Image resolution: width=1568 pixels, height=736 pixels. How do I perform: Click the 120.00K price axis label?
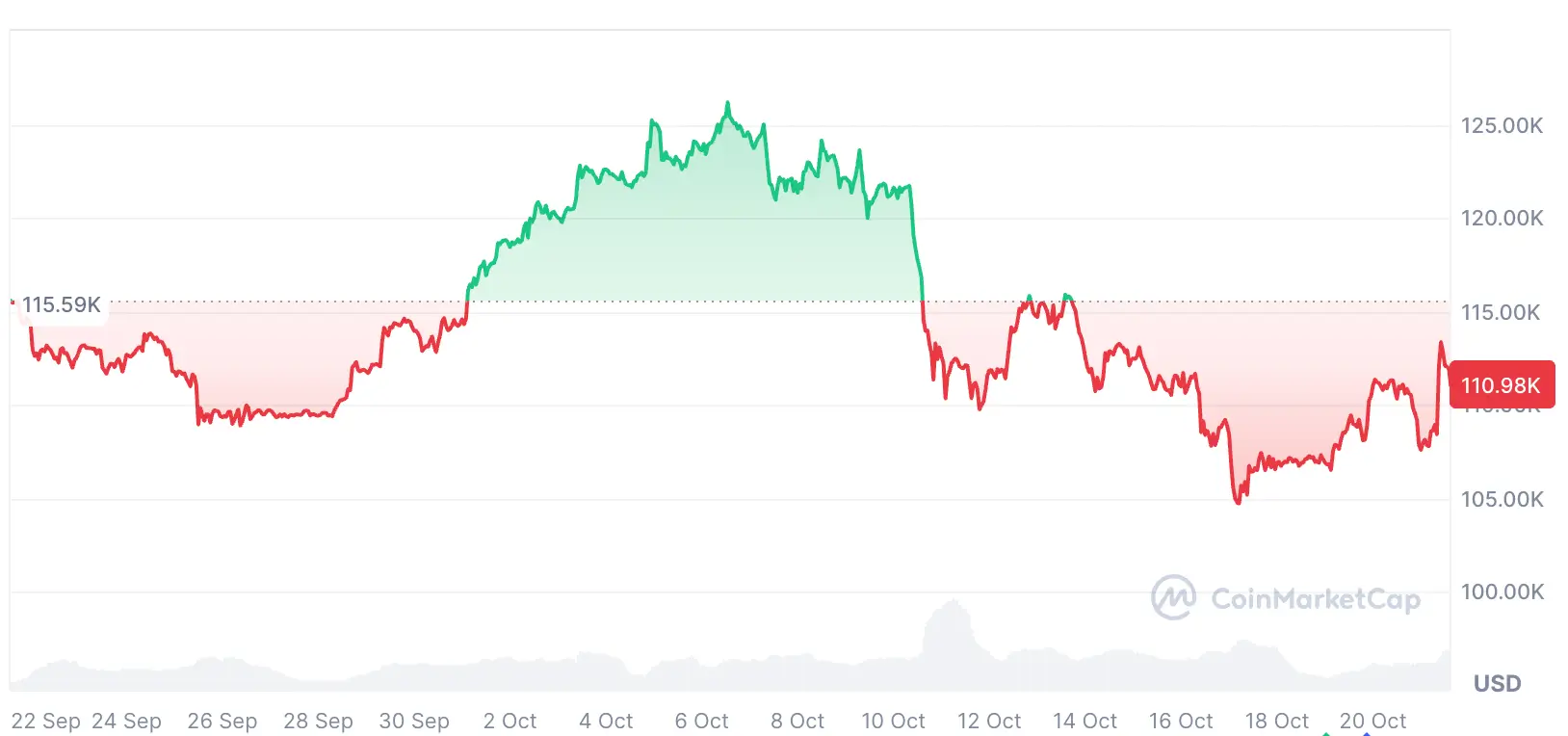tap(1501, 219)
